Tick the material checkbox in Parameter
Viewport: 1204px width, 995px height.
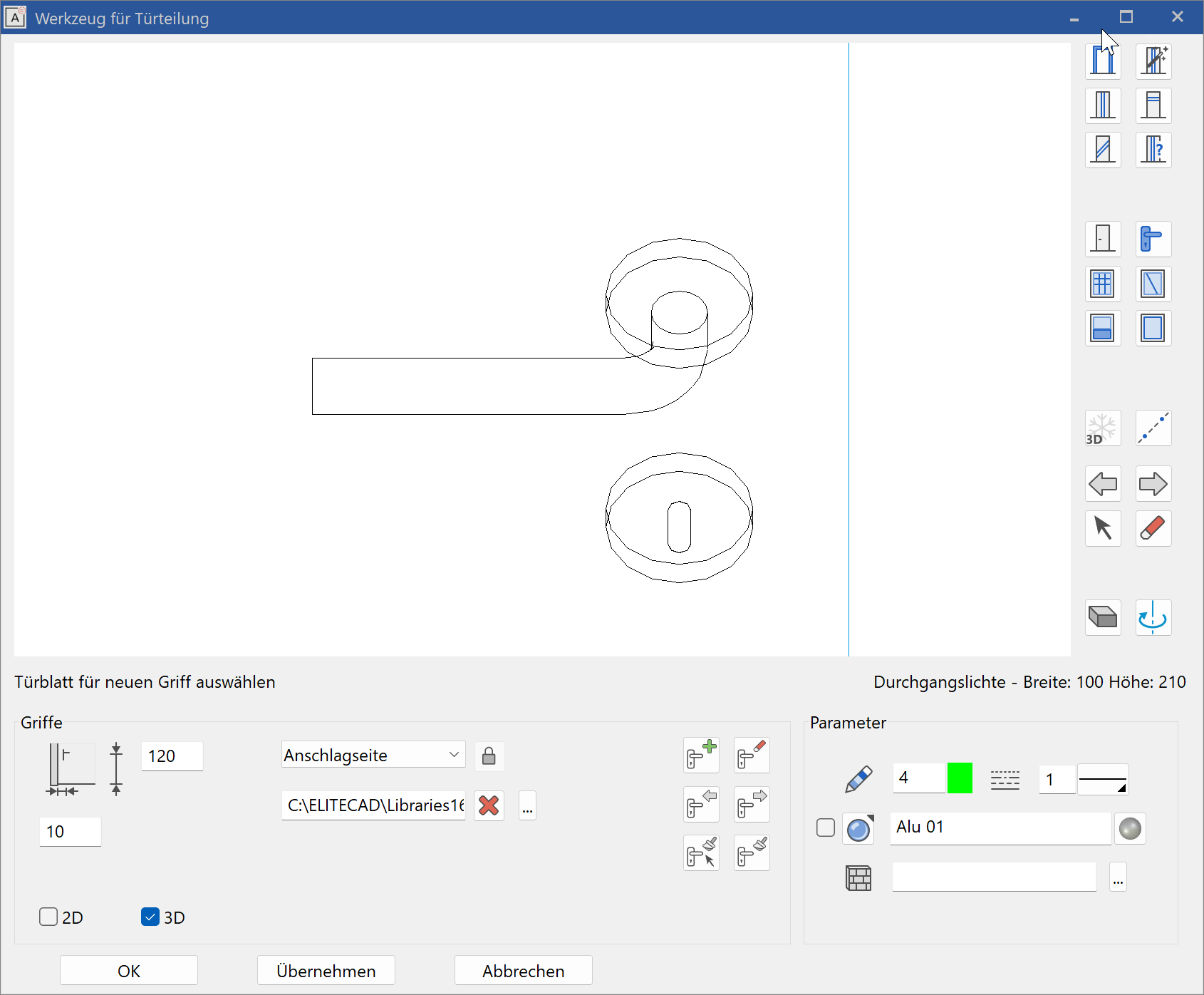[826, 828]
